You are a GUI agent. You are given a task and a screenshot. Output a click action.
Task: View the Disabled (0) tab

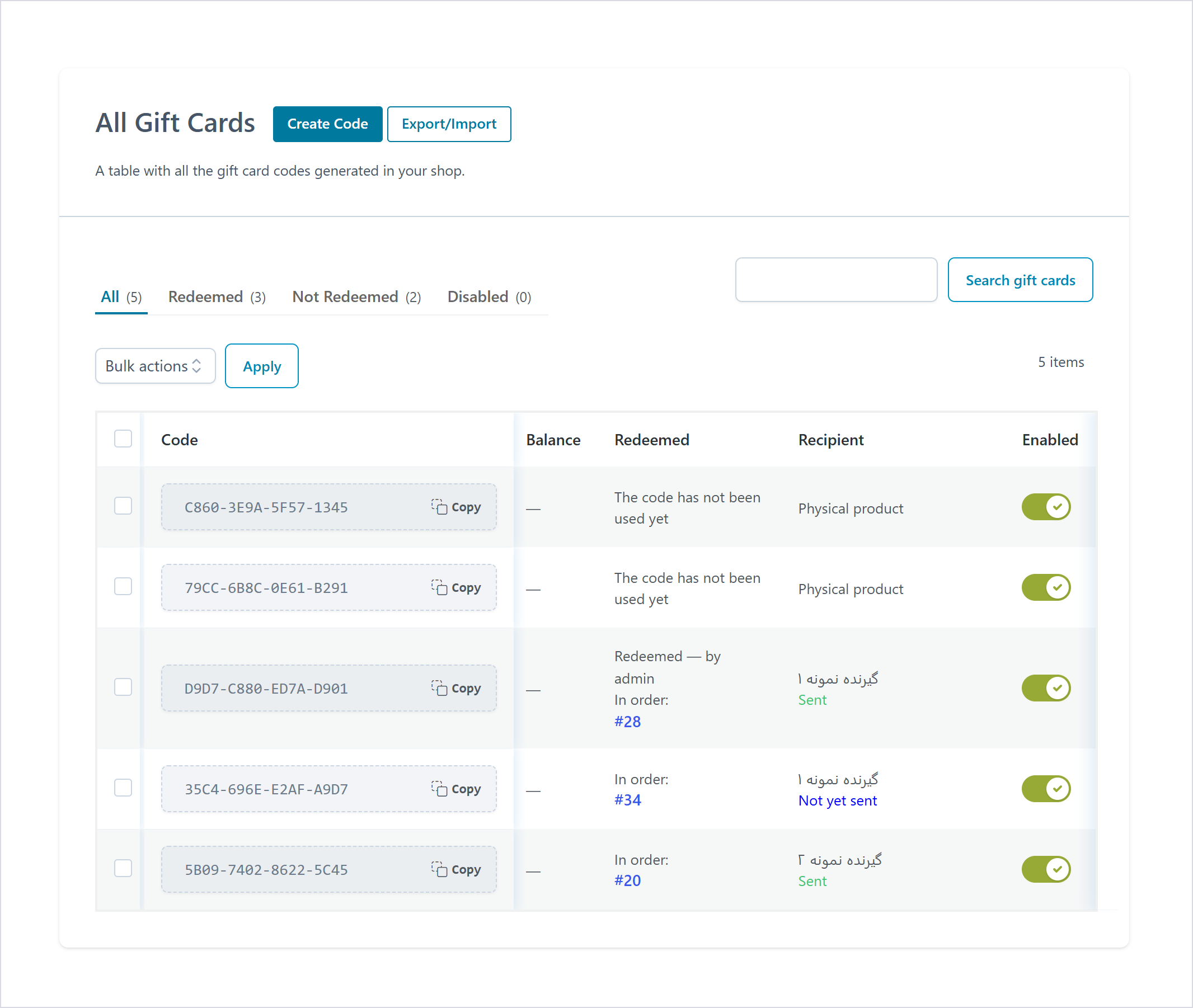[489, 297]
